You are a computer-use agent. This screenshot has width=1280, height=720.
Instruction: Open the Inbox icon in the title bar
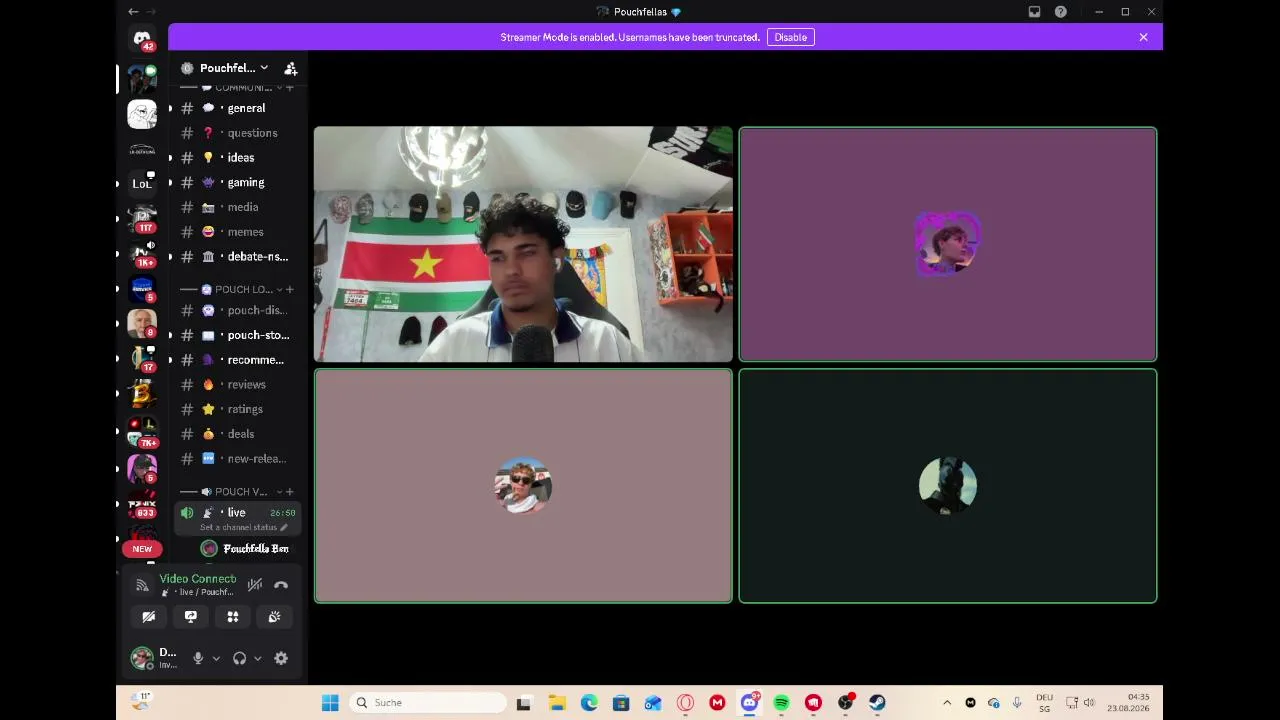pyautogui.click(x=1034, y=12)
